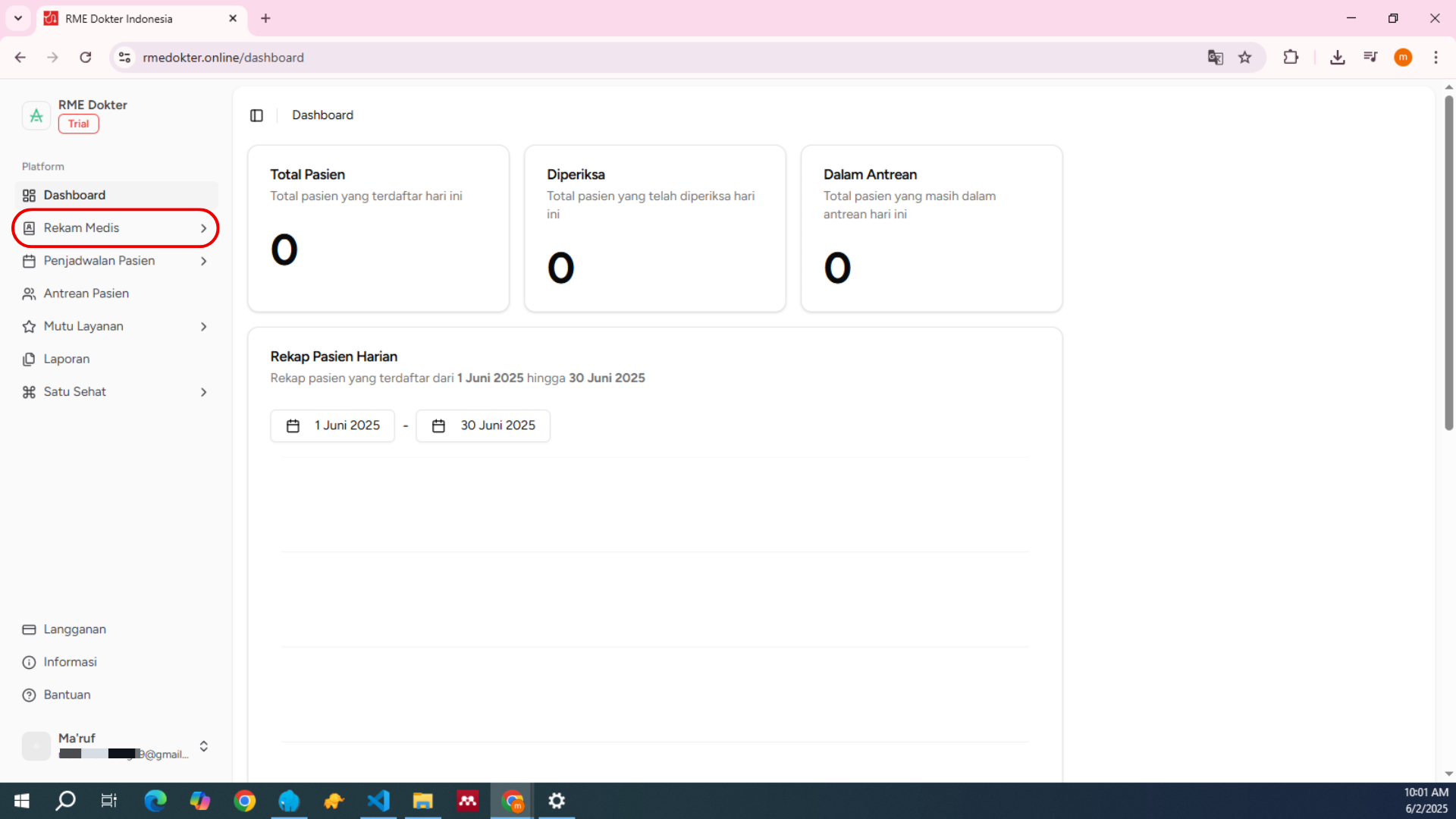
Task: Open Antrean Pasien from sidebar
Action: click(x=86, y=293)
